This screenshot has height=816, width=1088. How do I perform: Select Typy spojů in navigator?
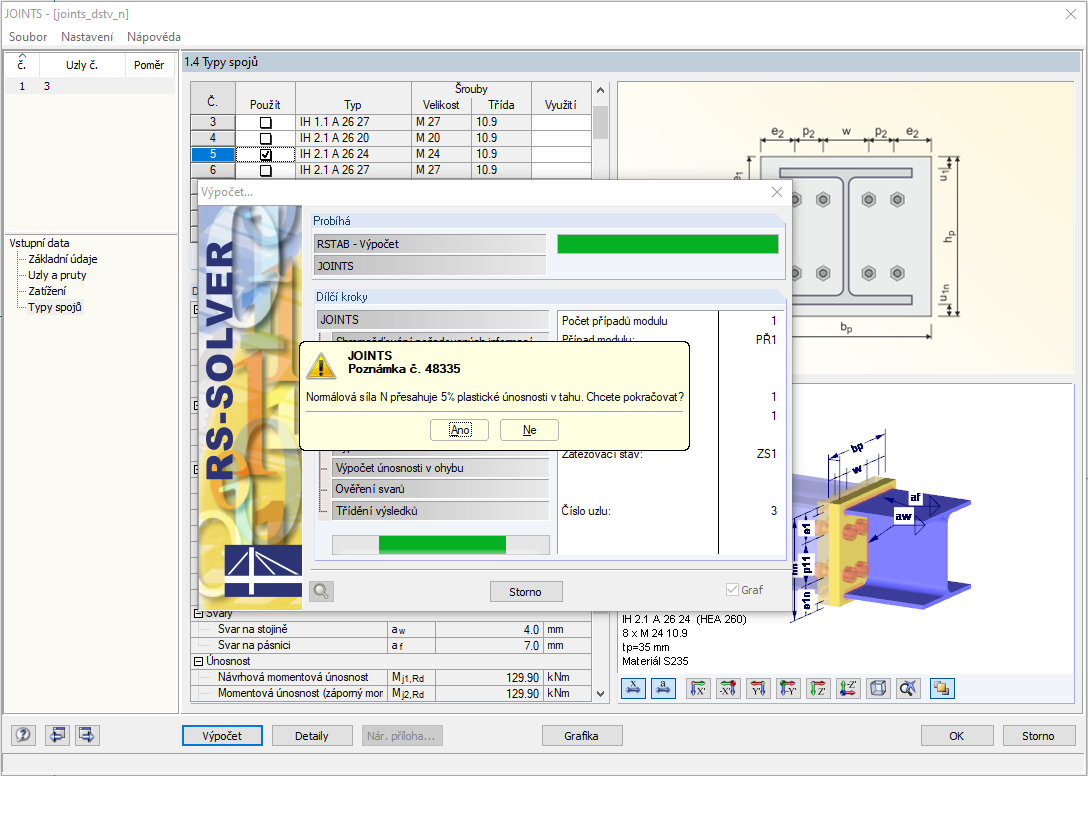(55, 307)
